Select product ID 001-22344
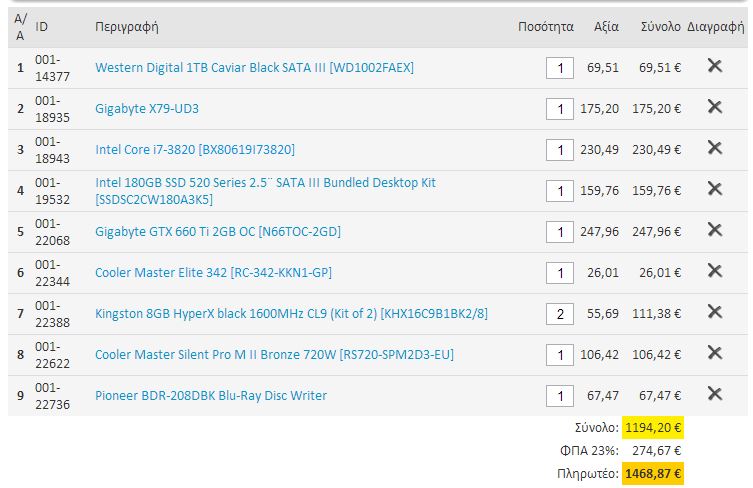Image resolution: width=753 pixels, height=488 pixels. tap(52, 273)
